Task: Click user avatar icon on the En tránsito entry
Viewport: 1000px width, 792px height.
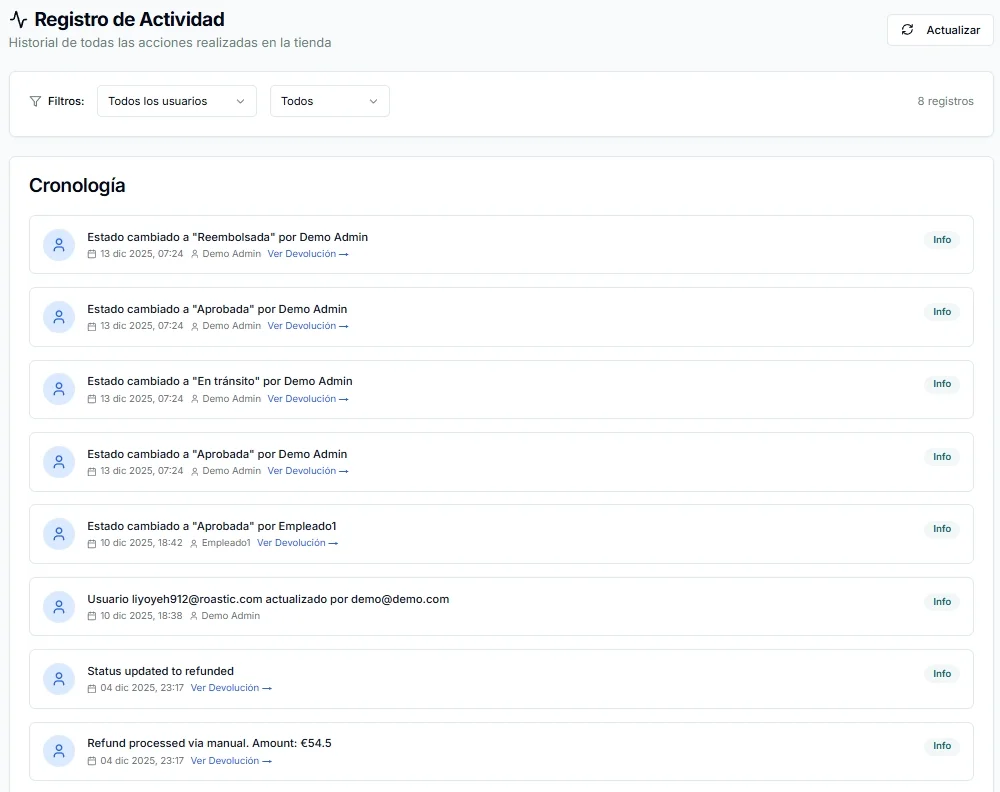Action: (x=59, y=389)
